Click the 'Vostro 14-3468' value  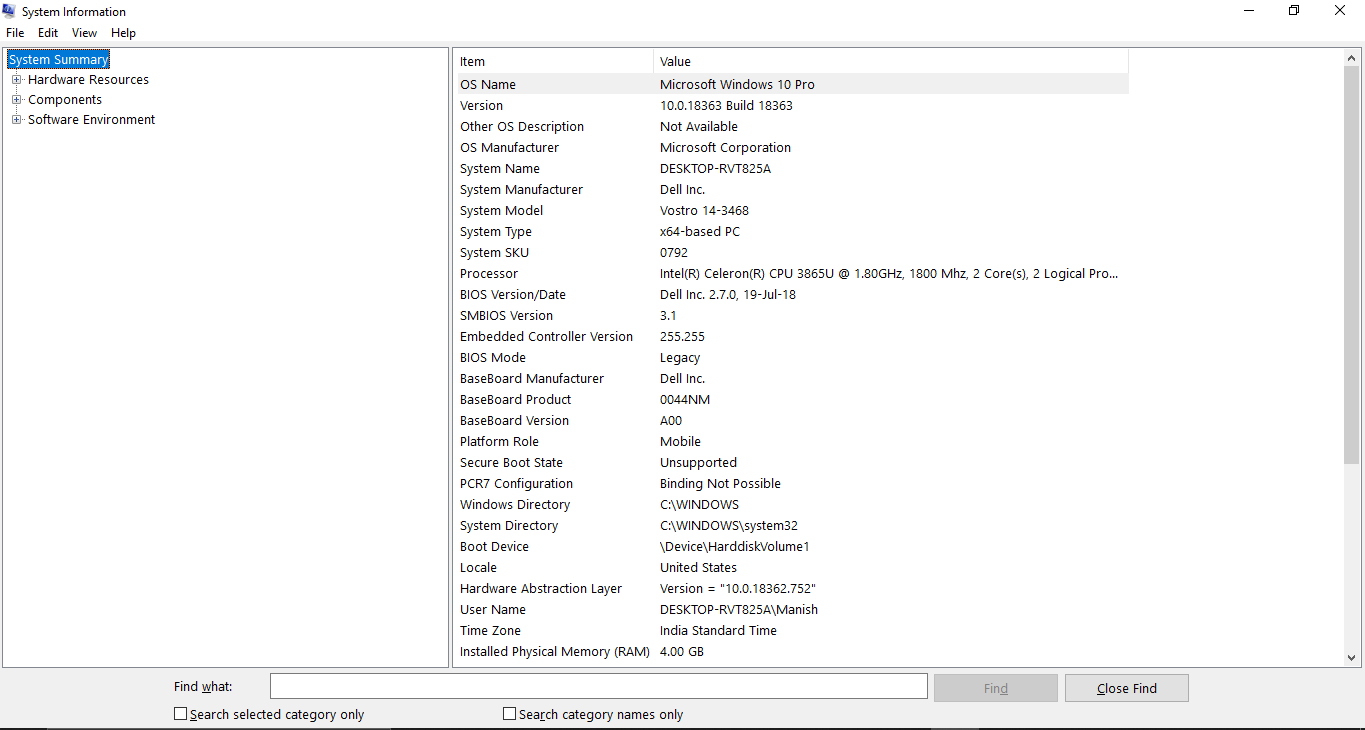tap(704, 211)
